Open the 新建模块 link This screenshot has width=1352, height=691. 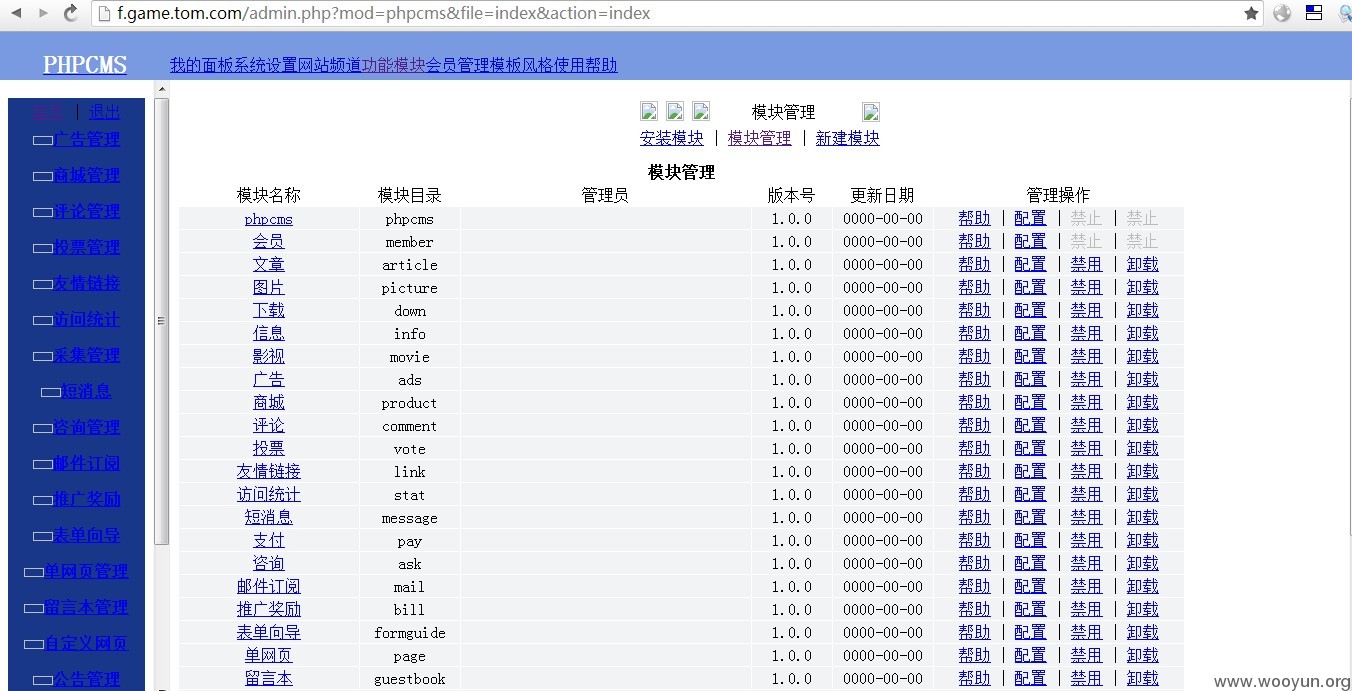point(848,138)
